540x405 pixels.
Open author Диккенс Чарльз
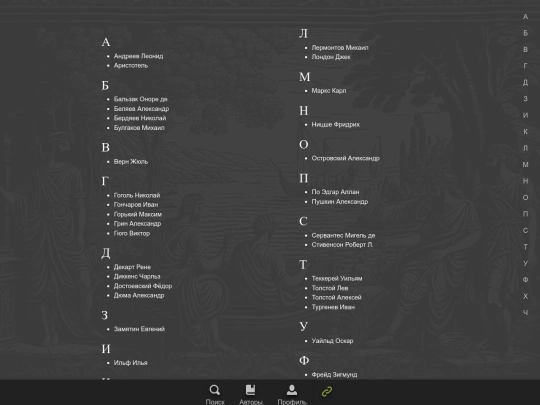point(137,276)
